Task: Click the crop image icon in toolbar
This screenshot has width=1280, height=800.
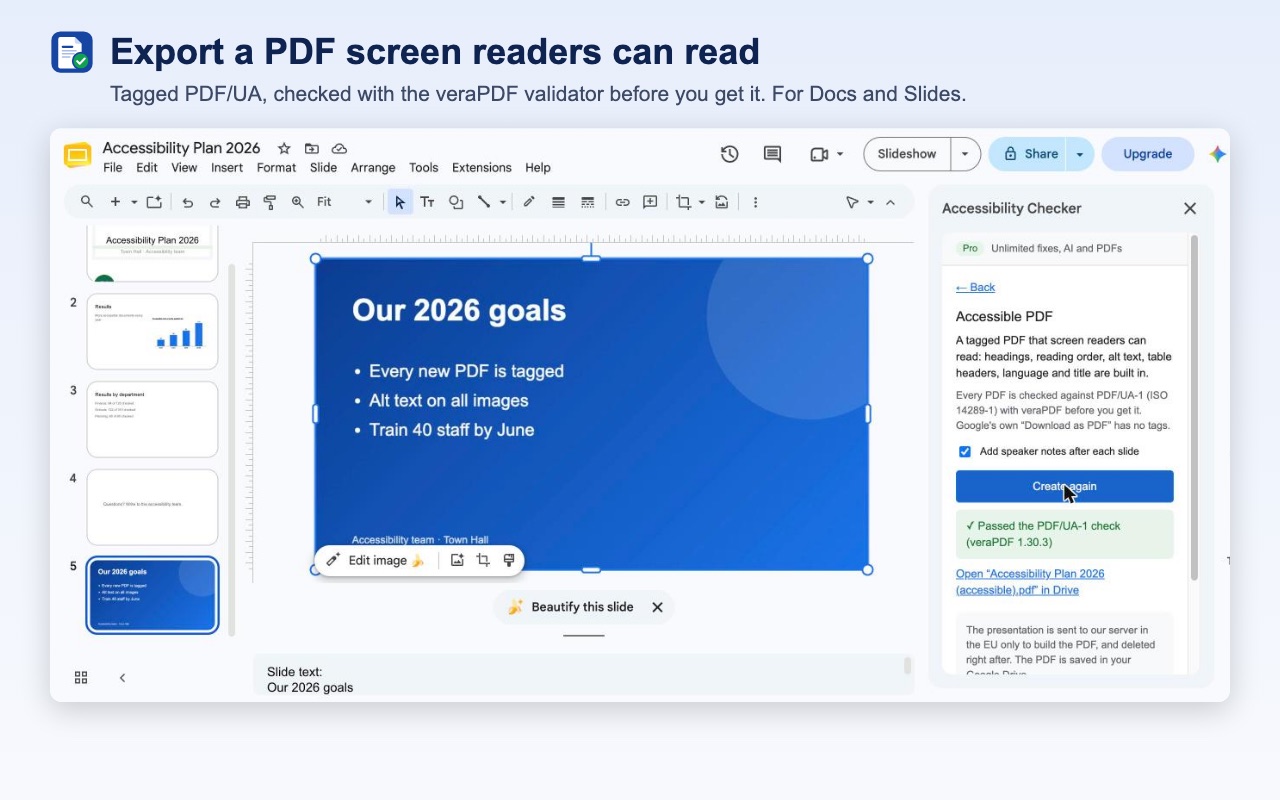Action: (684, 202)
